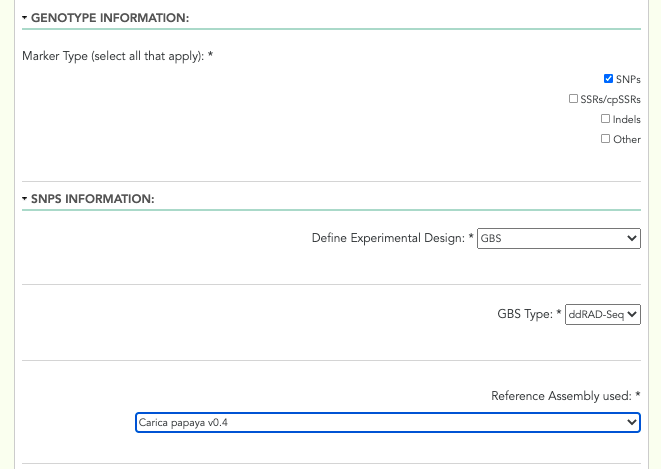This screenshot has width=661, height=469.
Task: Click the SNPs checkbox label text
Action: pyautogui.click(x=628, y=79)
